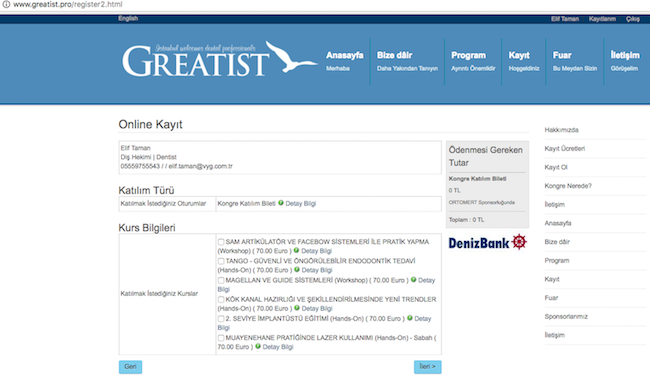Open Kayıt Ol in the sidebar
Viewport: 650px width, 387px height.
(x=556, y=167)
